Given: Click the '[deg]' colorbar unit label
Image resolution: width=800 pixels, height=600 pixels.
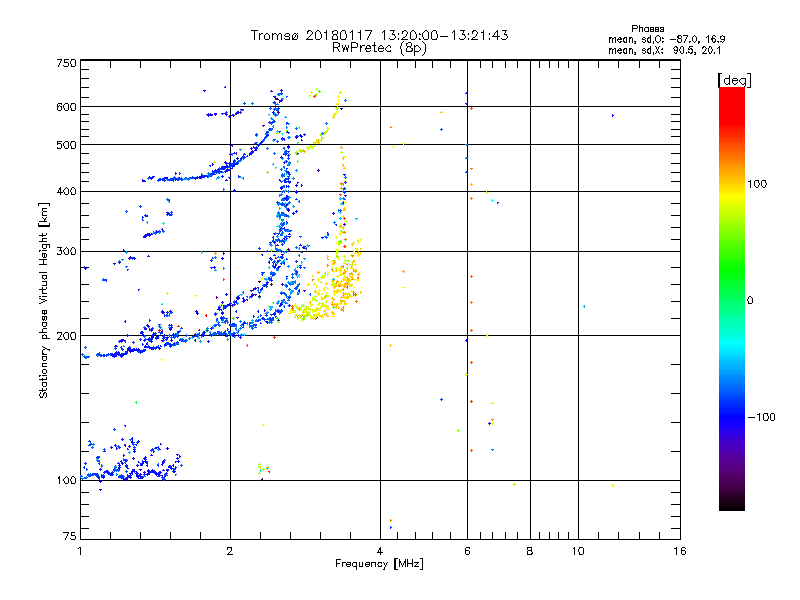Looking at the screenshot, I should point(734,80).
